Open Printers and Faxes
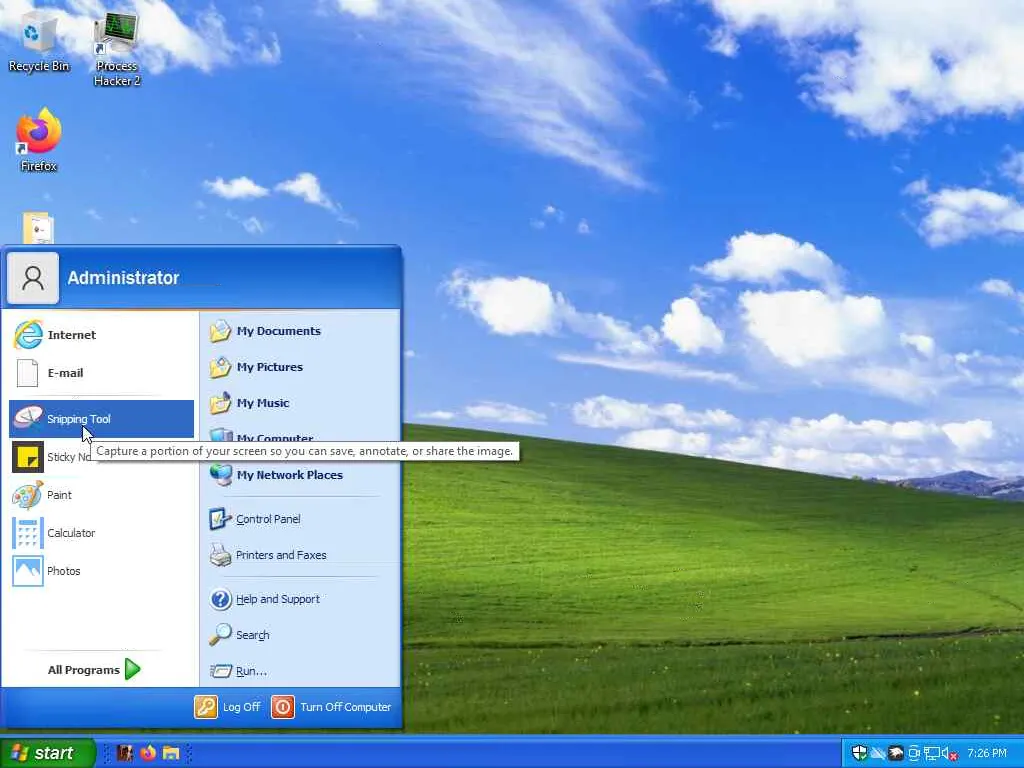 300,555
